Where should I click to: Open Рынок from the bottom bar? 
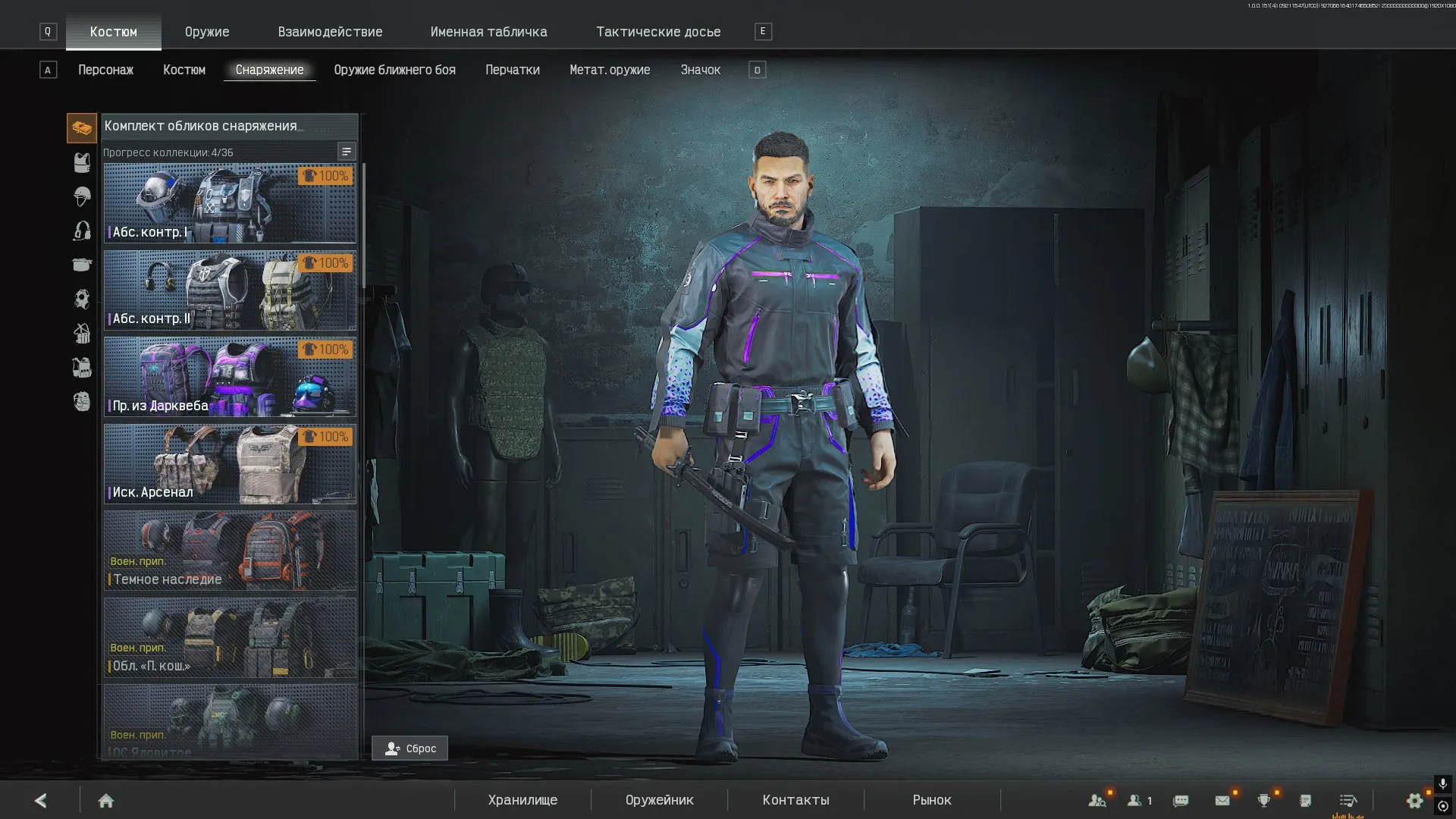coord(931,800)
